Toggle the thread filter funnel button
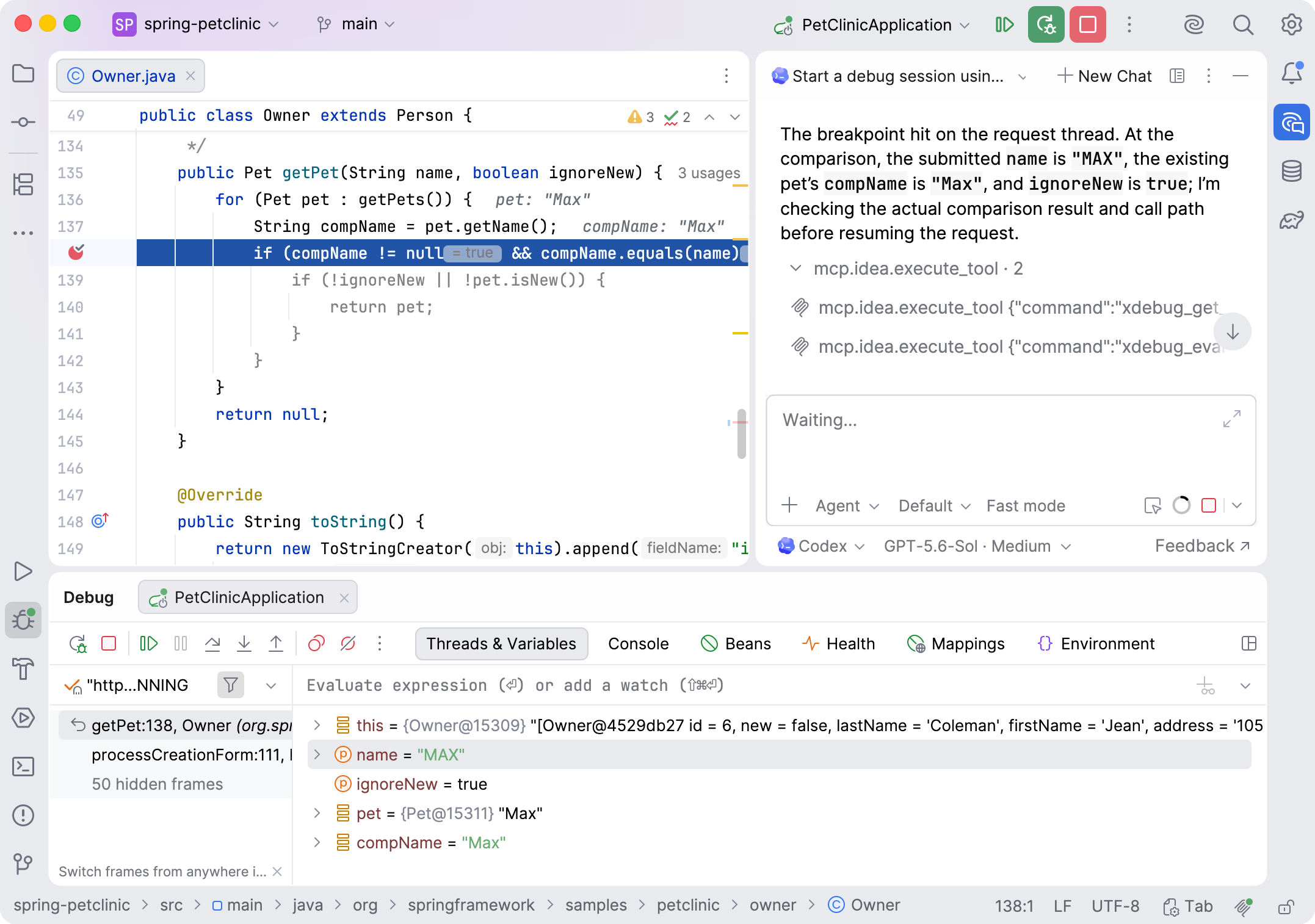This screenshot has width=1315, height=924. tap(231, 685)
